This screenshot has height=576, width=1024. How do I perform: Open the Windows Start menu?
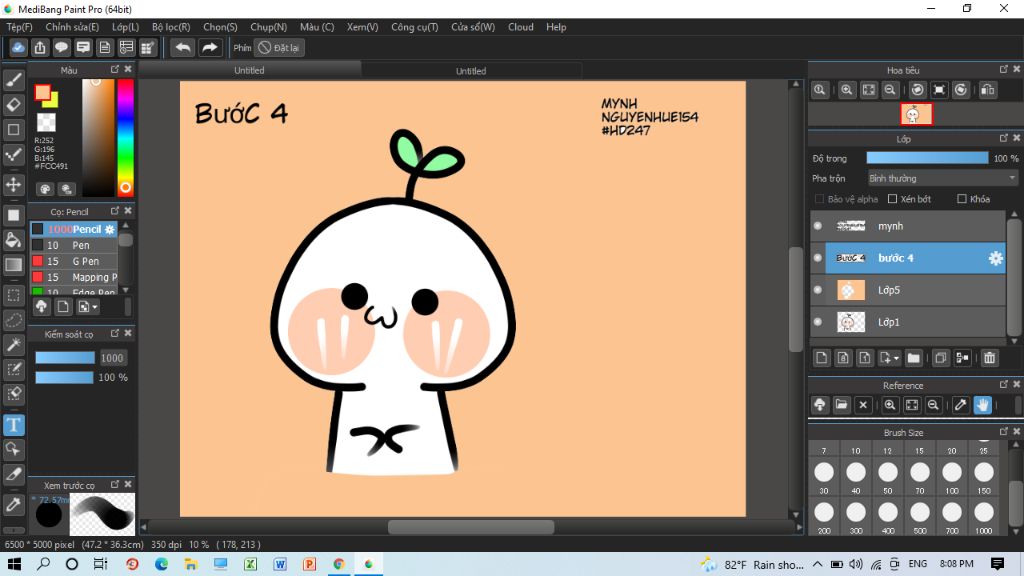pos(14,564)
